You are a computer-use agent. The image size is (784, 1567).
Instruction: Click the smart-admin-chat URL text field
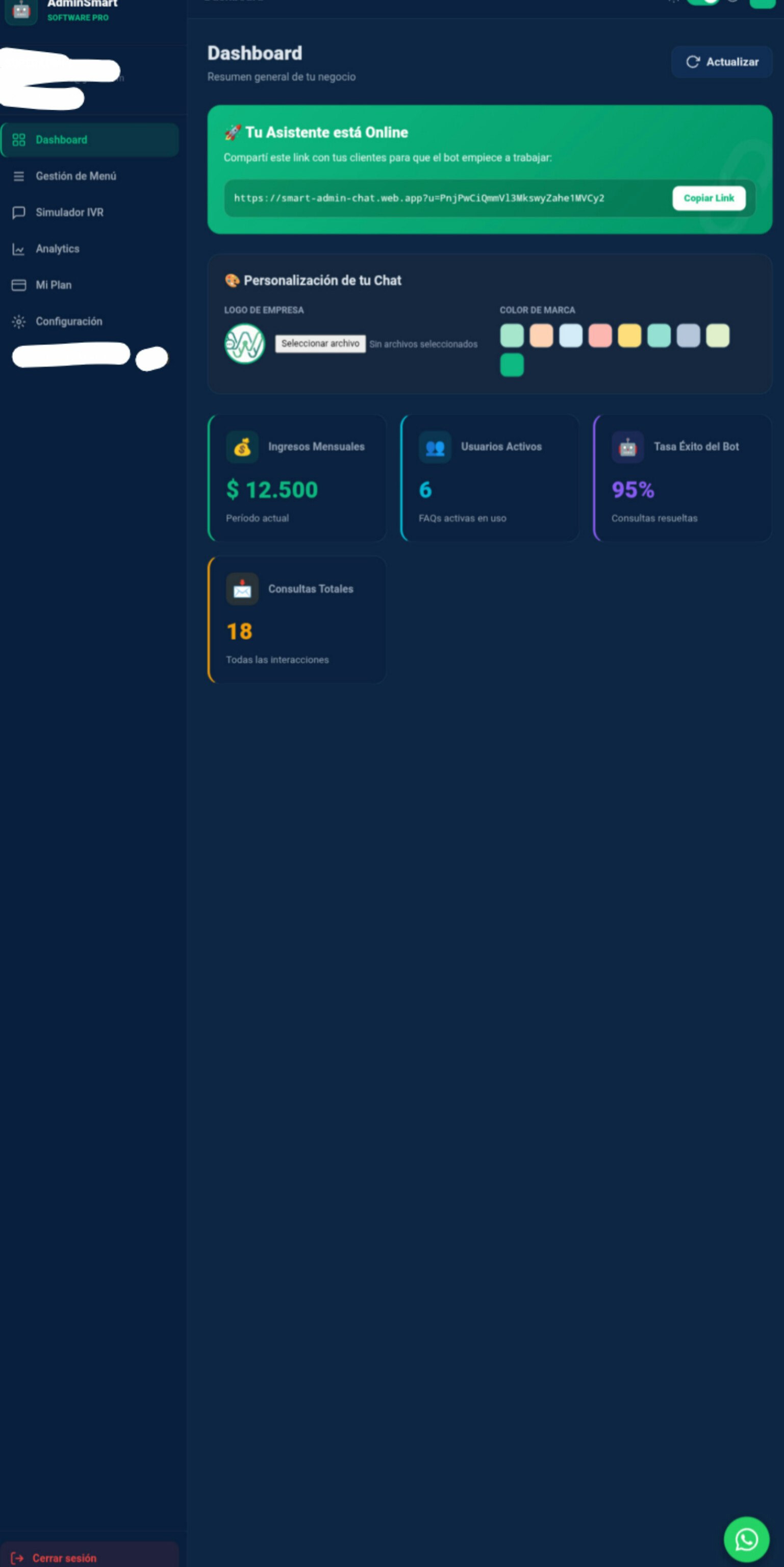point(419,198)
